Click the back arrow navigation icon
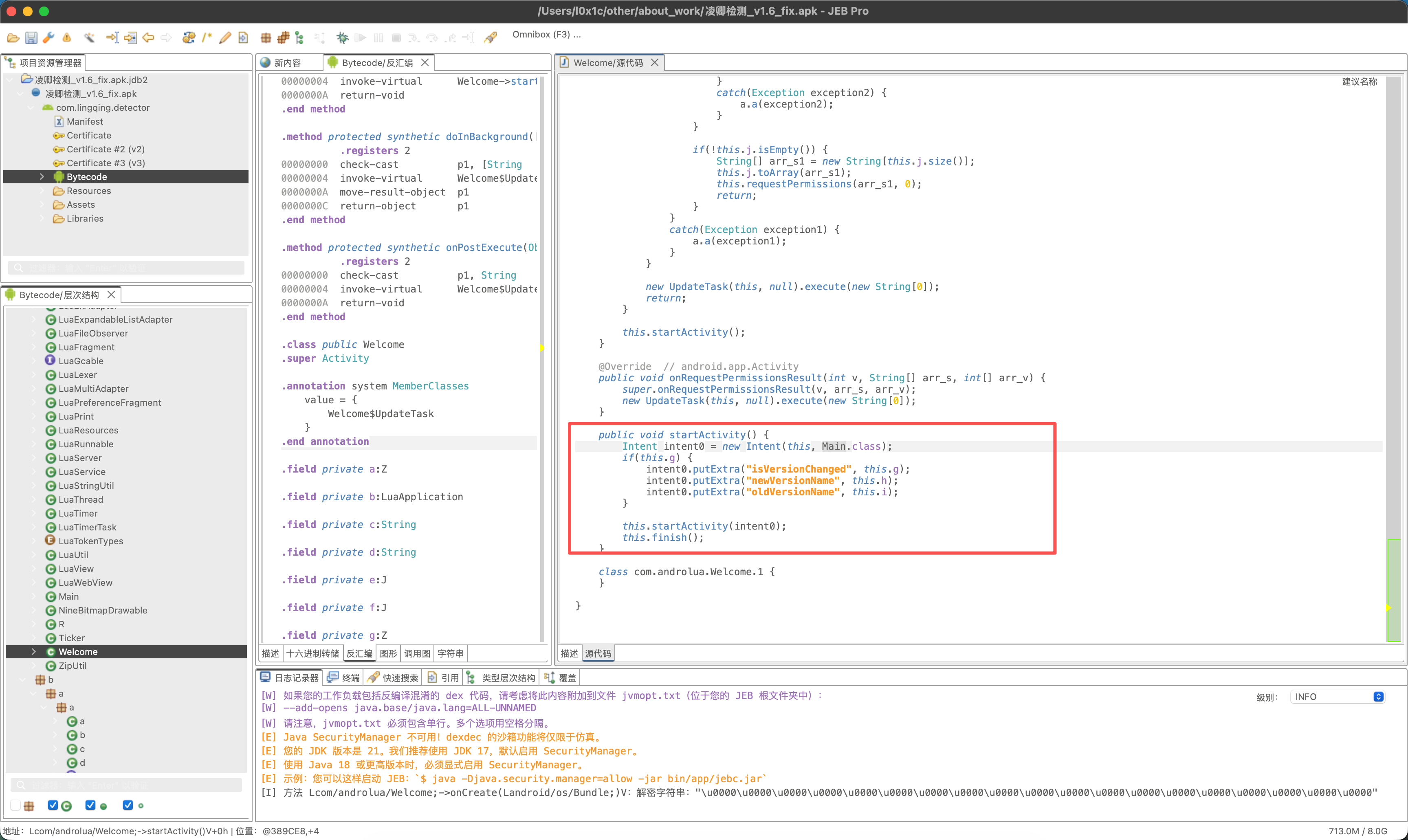The image size is (1408, 840). (148, 38)
